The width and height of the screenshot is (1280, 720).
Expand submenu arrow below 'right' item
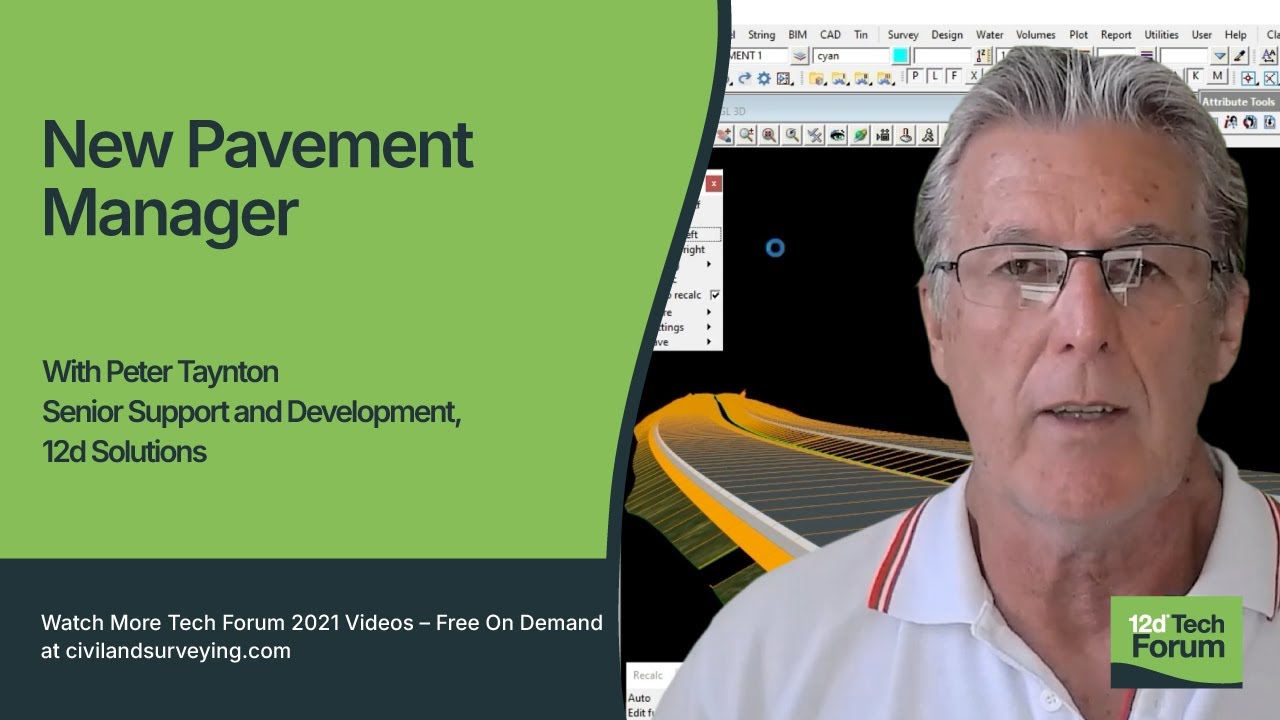pos(709,264)
